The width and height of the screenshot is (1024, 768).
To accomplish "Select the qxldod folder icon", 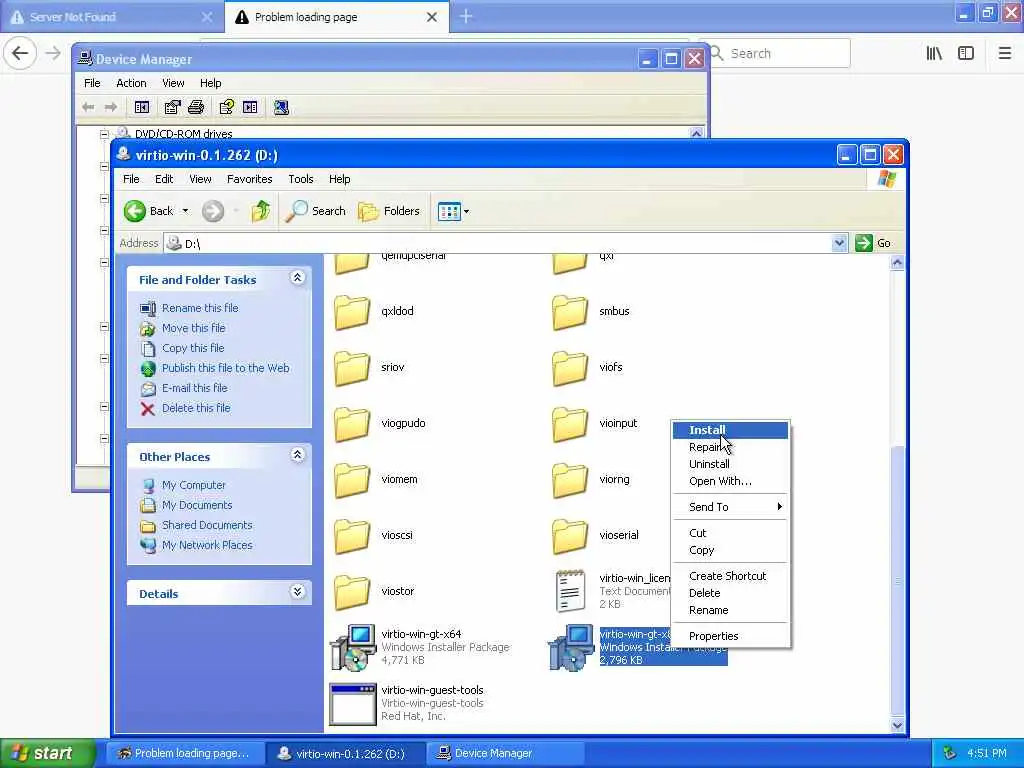I will click(352, 312).
